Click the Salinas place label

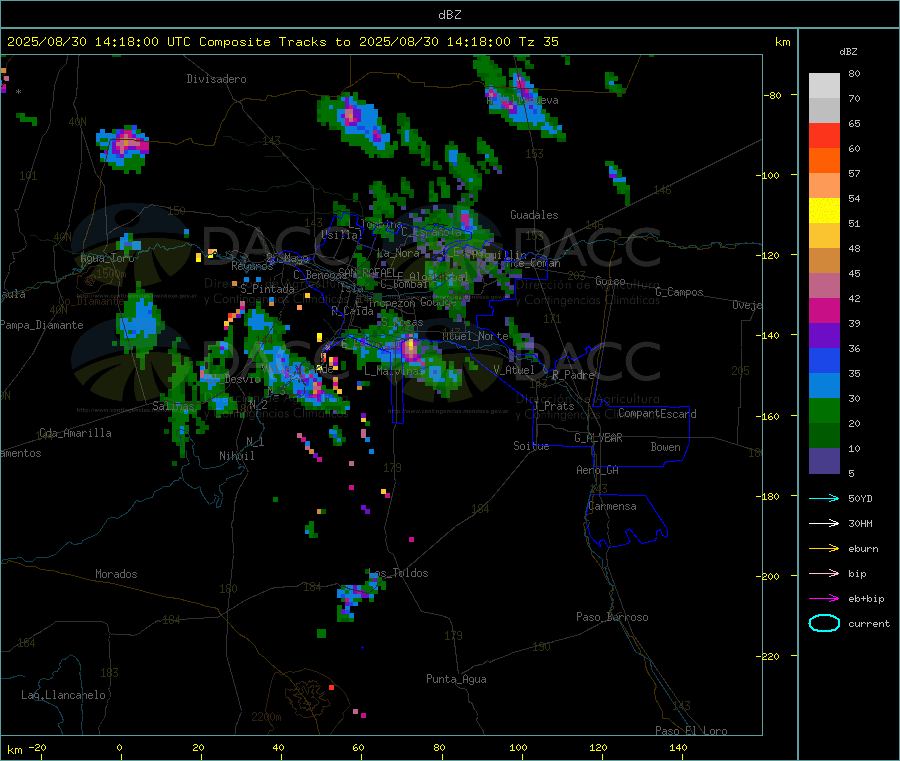173,406
